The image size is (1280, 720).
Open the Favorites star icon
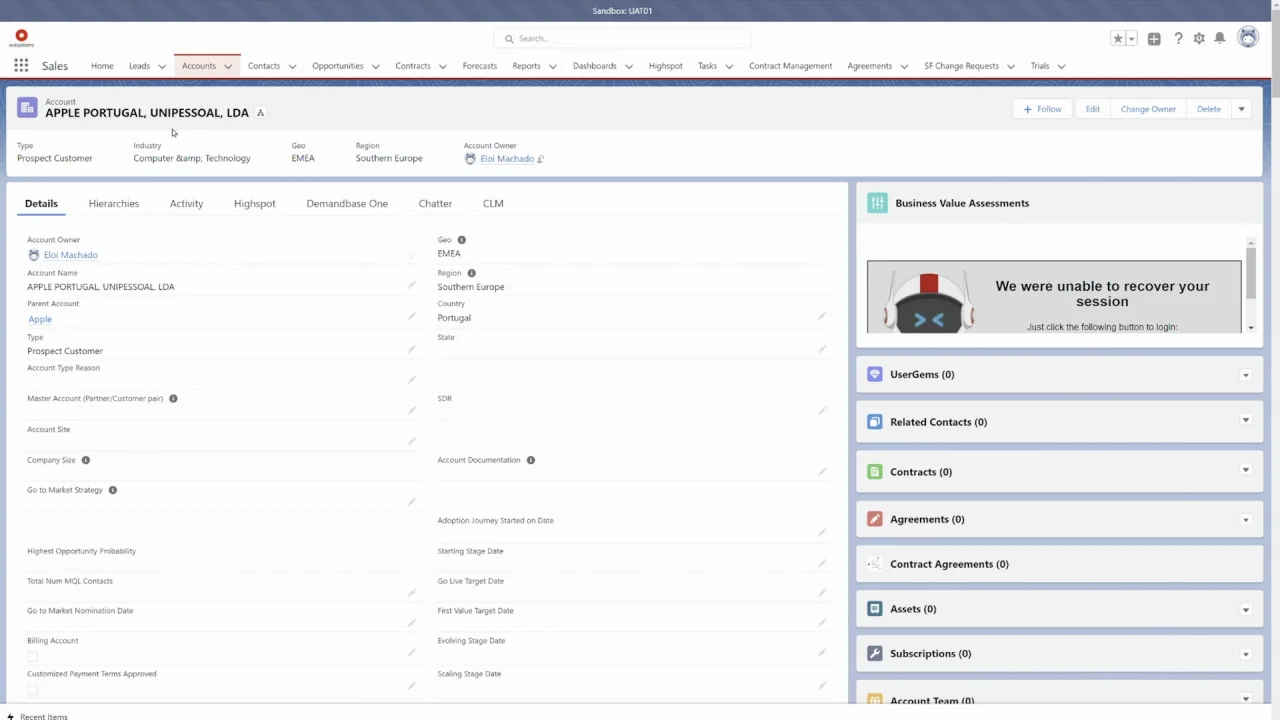[1117, 38]
